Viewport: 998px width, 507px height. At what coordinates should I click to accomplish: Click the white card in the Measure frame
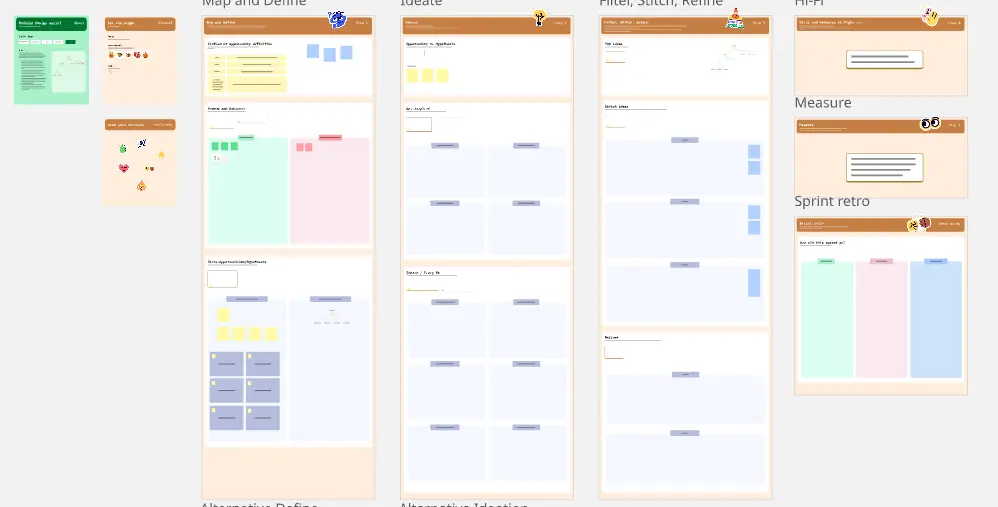click(x=883, y=166)
